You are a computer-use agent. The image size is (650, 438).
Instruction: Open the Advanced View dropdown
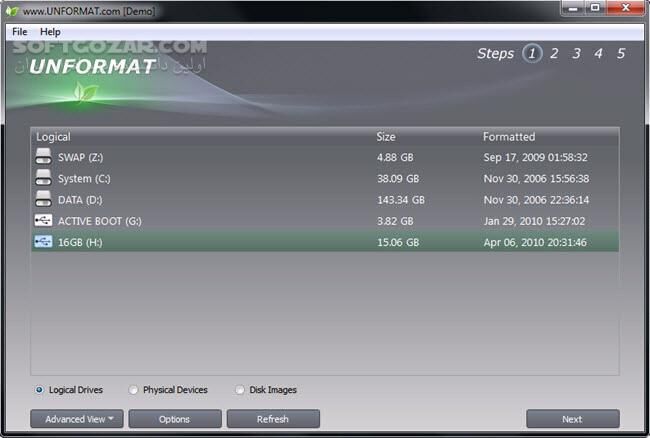(x=77, y=419)
